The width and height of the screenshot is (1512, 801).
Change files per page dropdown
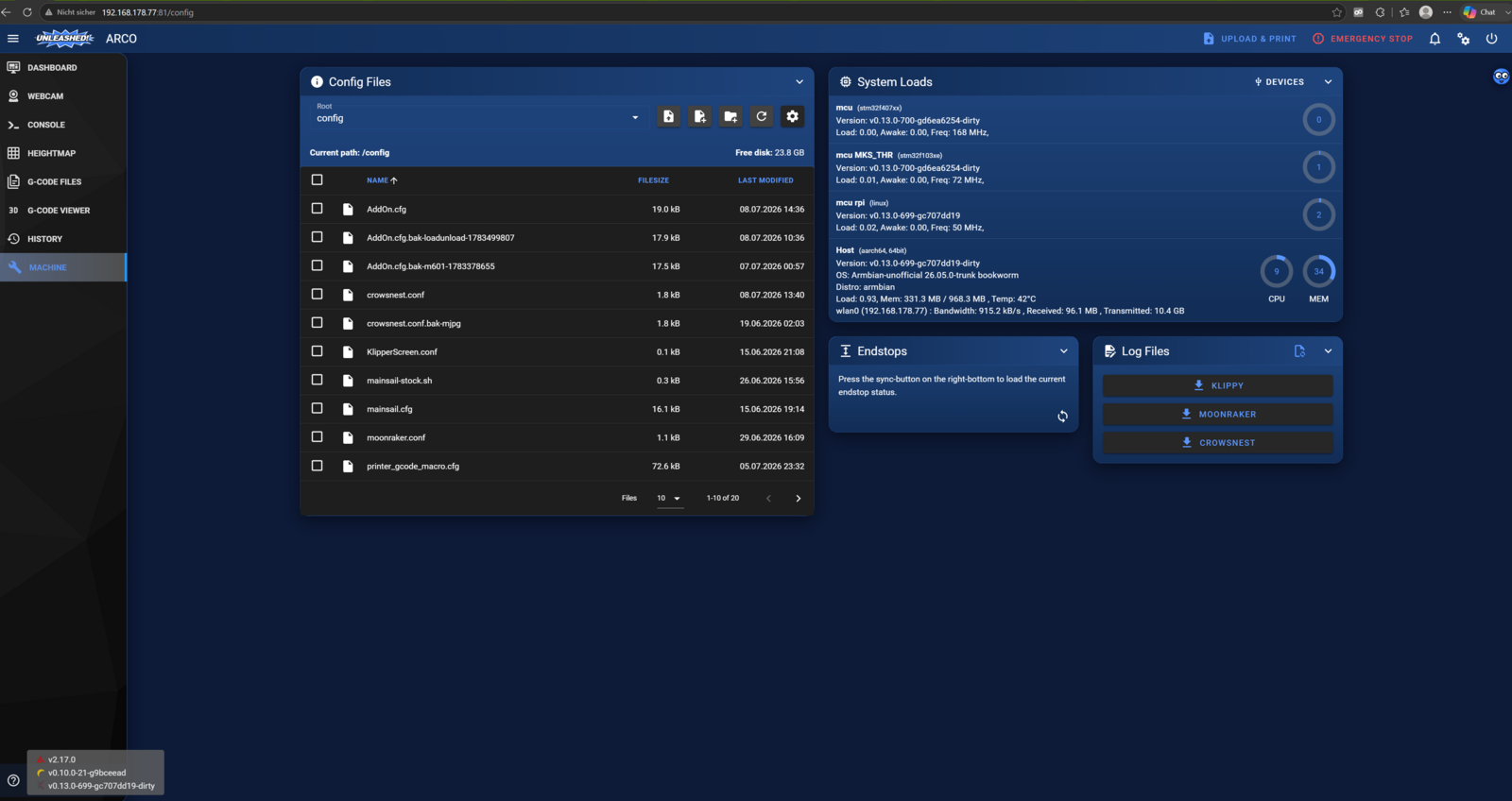click(x=669, y=498)
